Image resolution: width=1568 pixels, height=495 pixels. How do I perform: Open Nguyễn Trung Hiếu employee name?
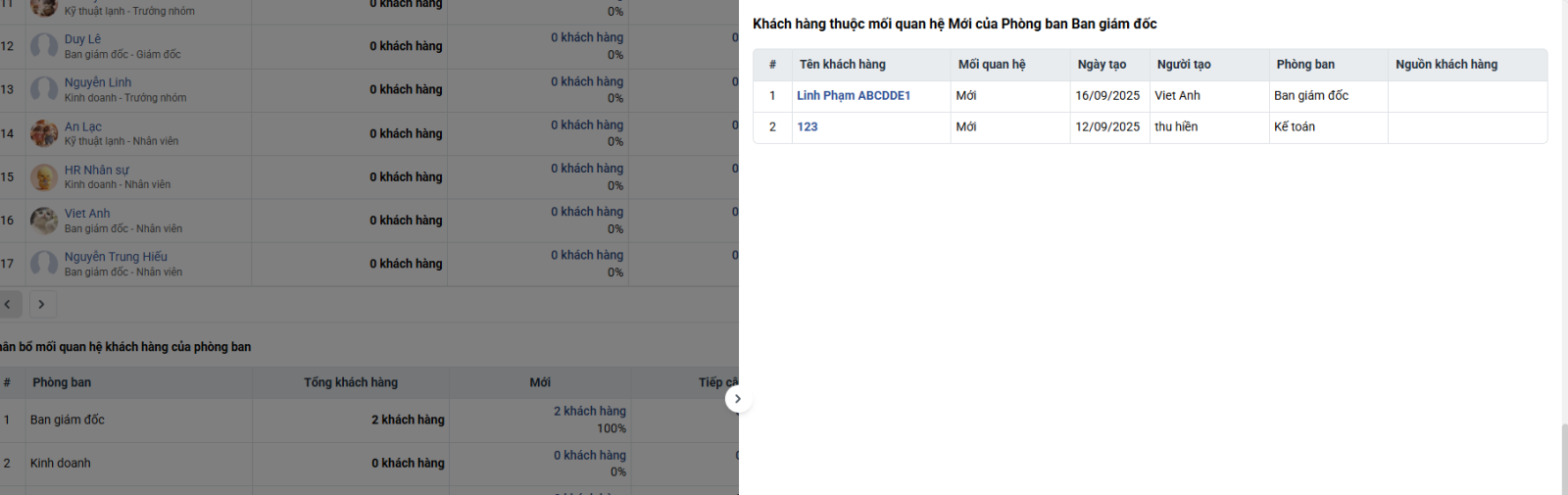coord(116,257)
